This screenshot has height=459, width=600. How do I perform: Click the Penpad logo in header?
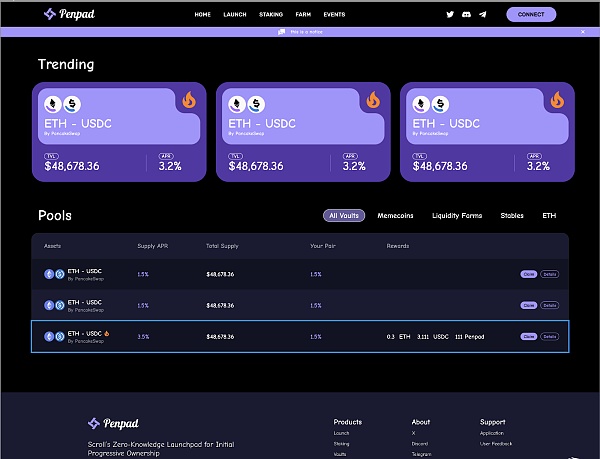(68, 15)
